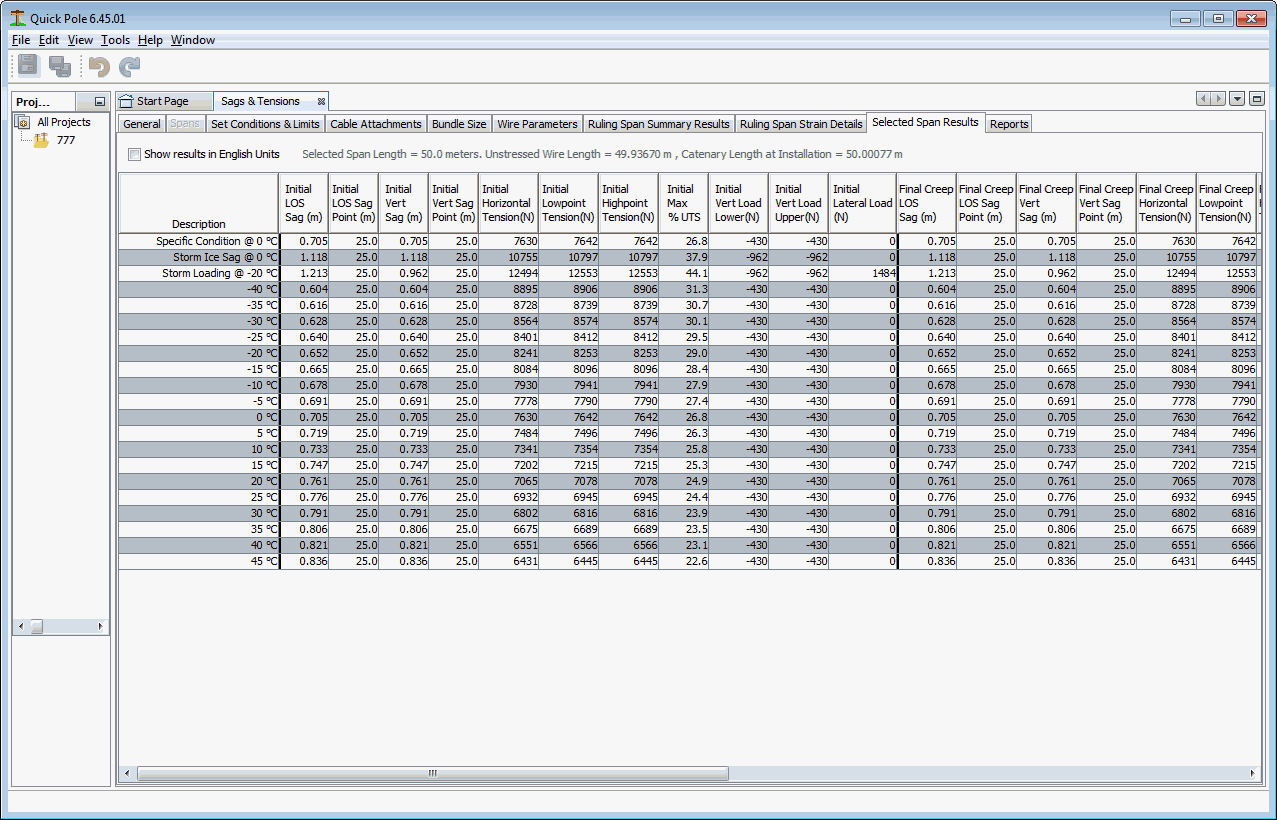Screen dimensions: 1277x820
Task: Click the Initial Highpoint Tension(N) column header
Action: 629,204
